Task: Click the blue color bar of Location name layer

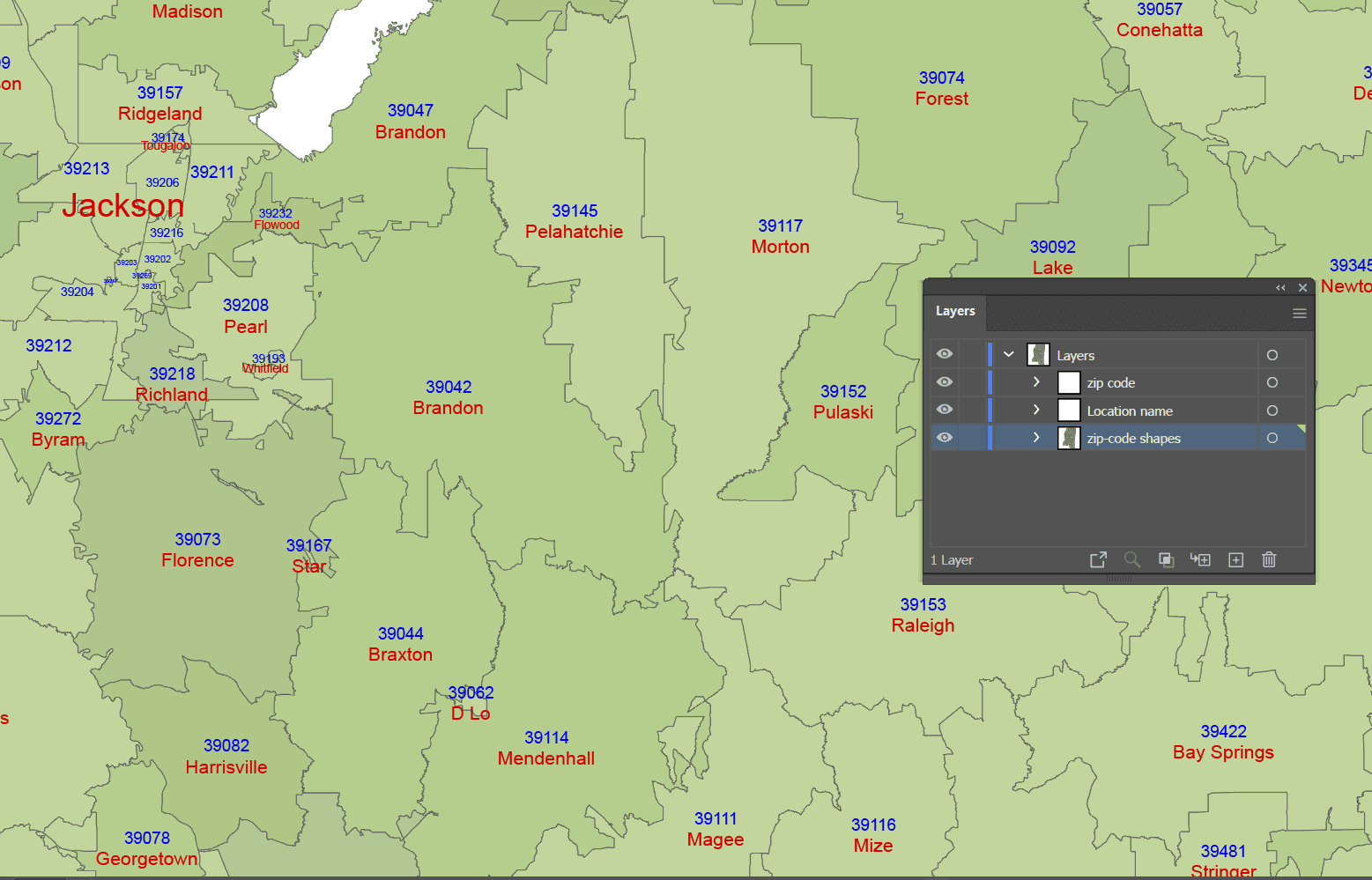Action: [x=990, y=410]
